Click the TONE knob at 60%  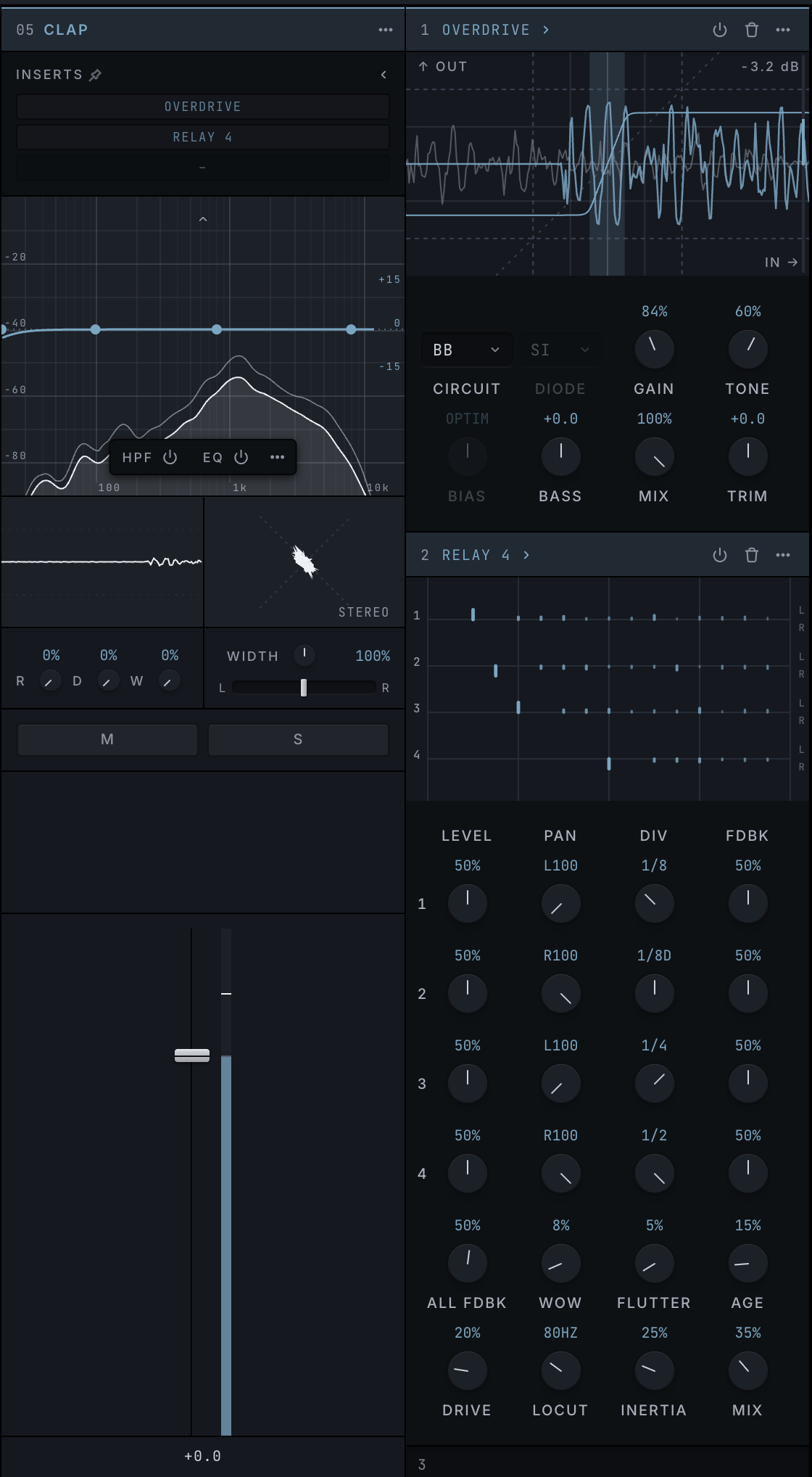point(747,349)
